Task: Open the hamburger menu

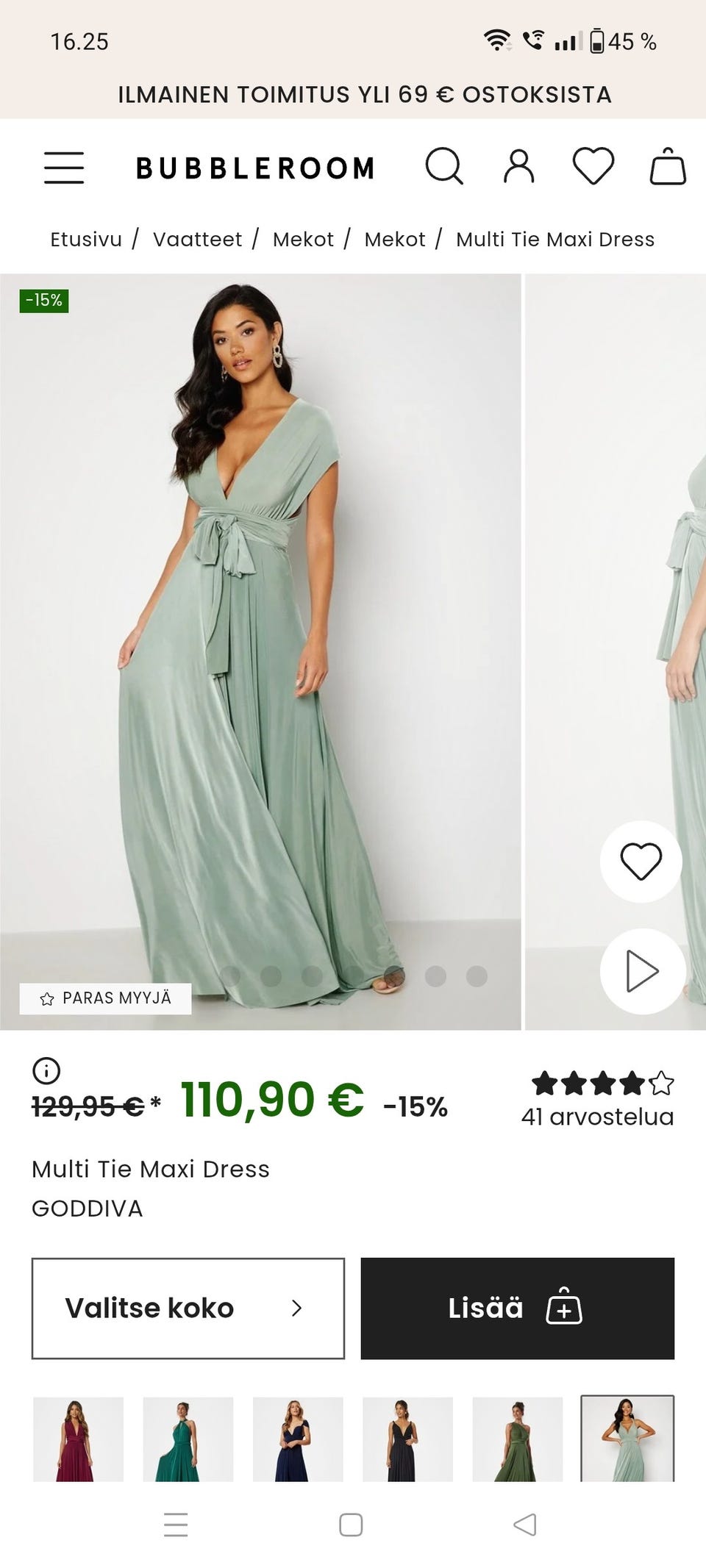Action: [x=64, y=168]
